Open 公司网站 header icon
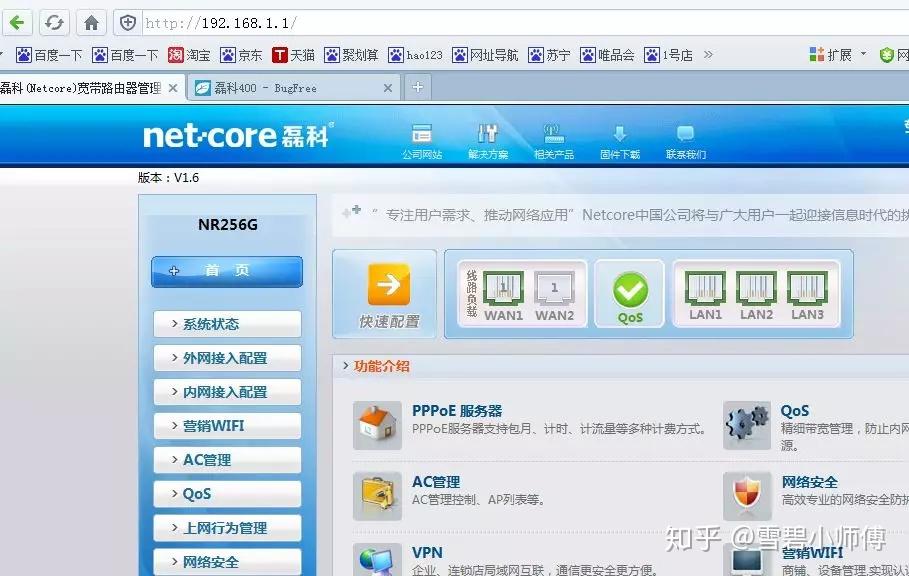909x576 pixels. (x=422, y=133)
